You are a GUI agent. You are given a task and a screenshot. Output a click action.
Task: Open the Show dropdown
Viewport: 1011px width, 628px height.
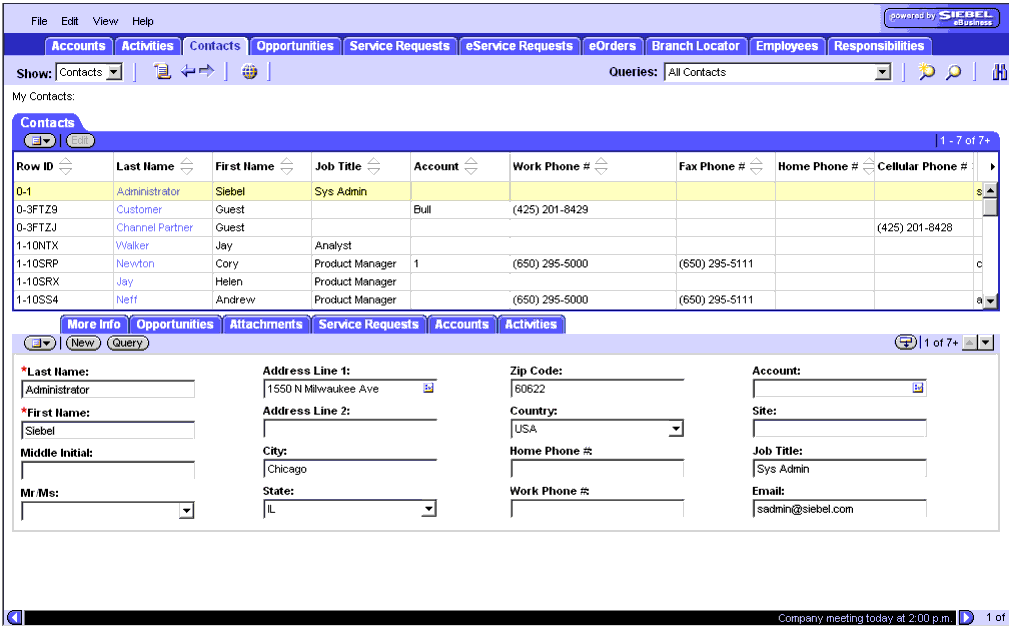114,72
